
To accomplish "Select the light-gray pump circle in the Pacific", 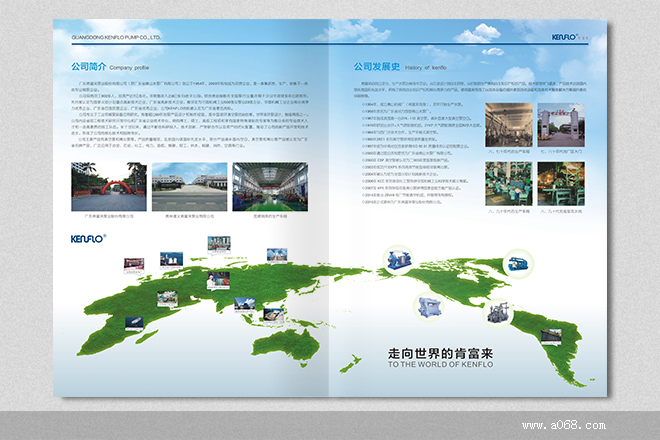I will click(x=428, y=307).
